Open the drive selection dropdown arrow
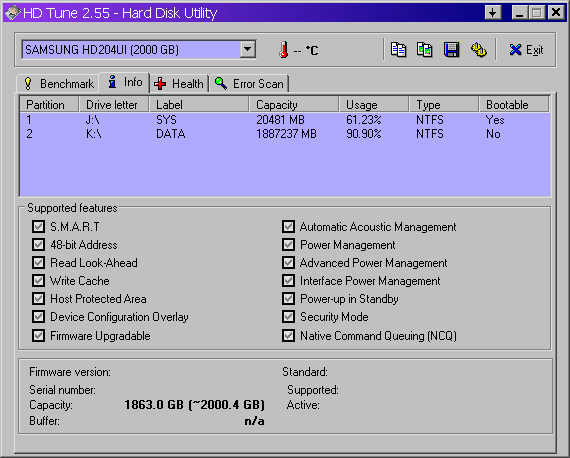The image size is (570, 458). tap(248, 49)
